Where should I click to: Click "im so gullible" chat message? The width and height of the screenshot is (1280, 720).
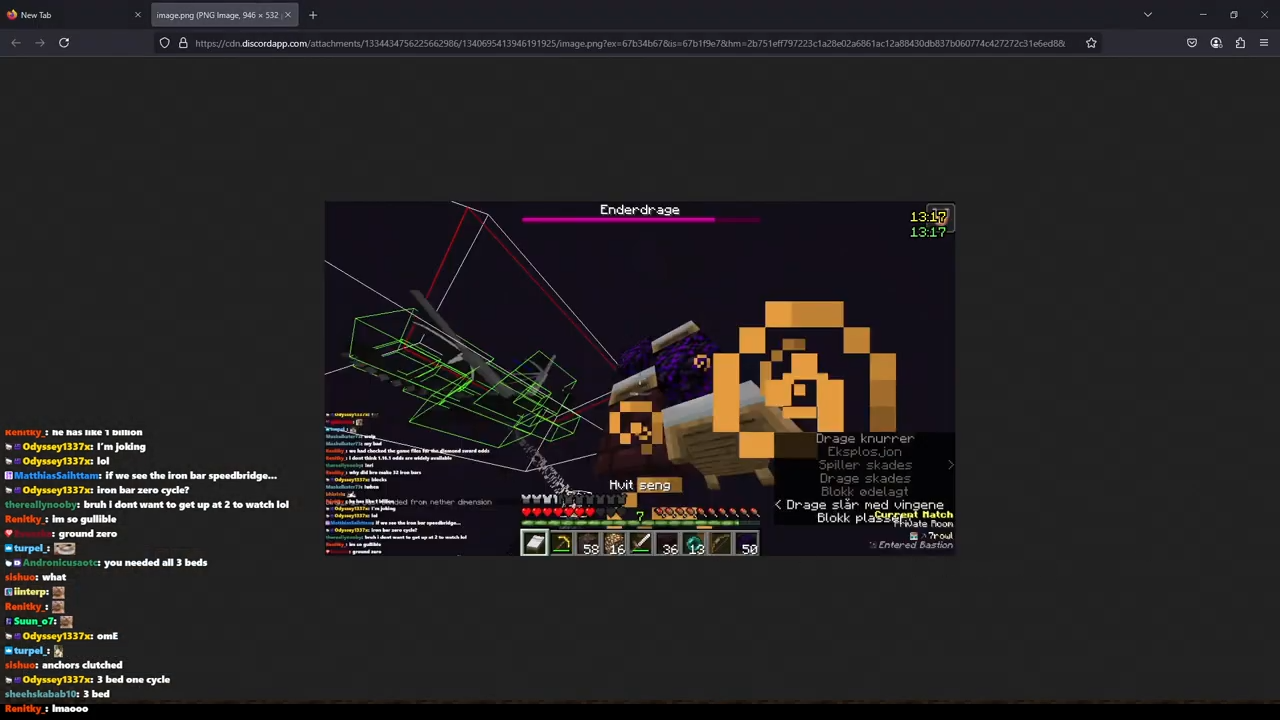[x=61, y=519]
